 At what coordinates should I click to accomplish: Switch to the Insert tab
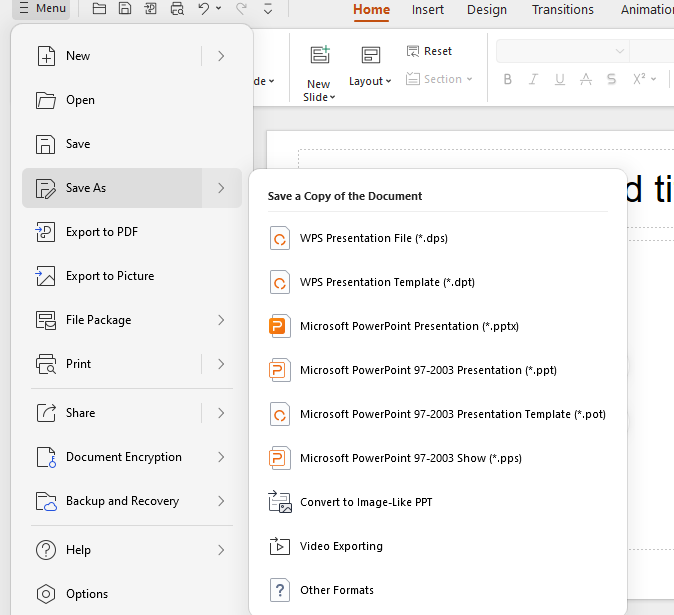click(428, 10)
